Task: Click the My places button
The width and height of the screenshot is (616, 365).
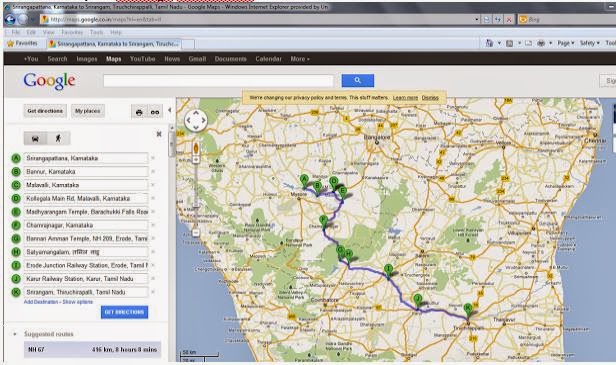Action: pyautogui.click(x=88, y=111)
